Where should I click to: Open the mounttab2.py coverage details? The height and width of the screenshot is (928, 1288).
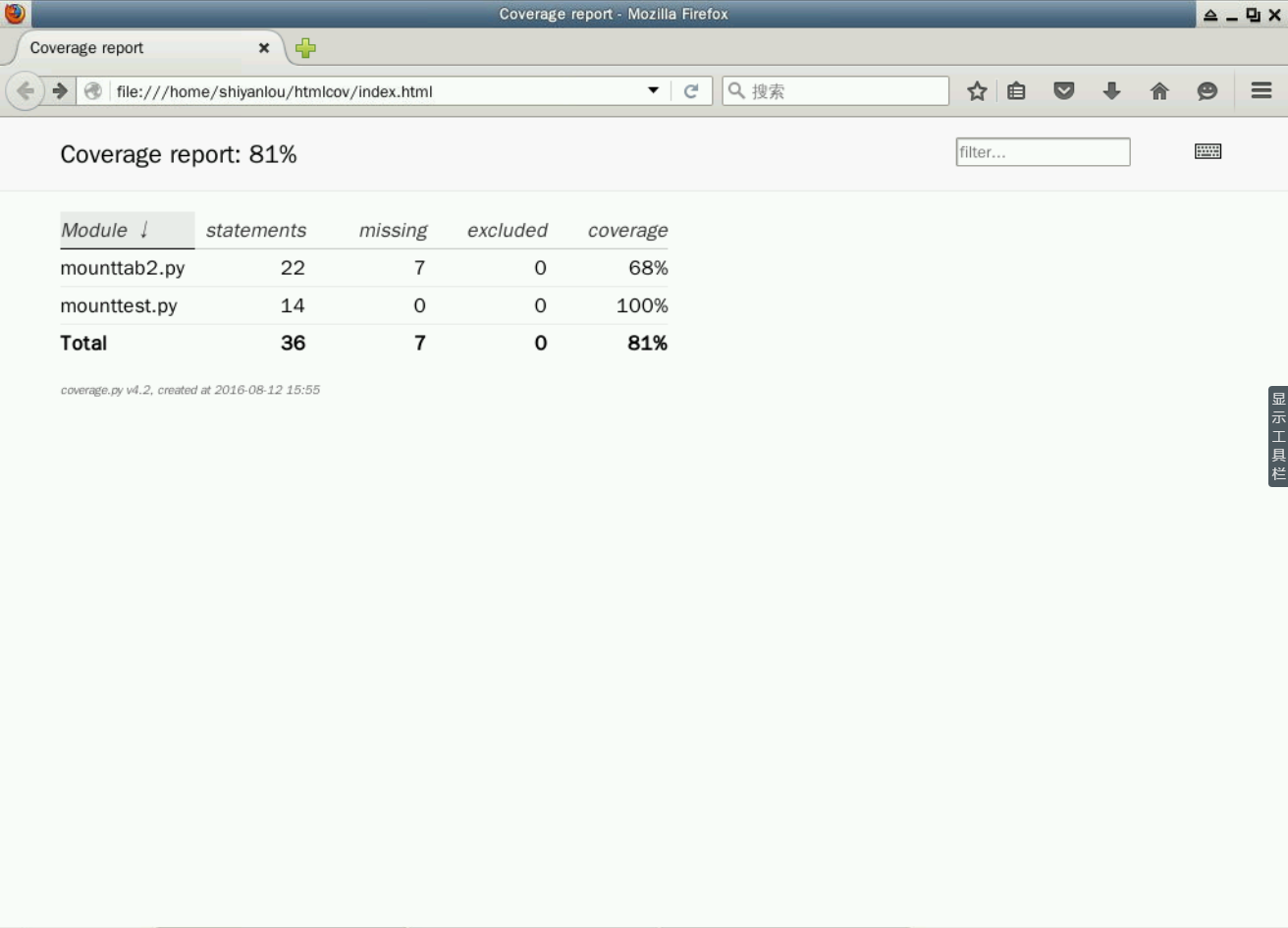123,268
